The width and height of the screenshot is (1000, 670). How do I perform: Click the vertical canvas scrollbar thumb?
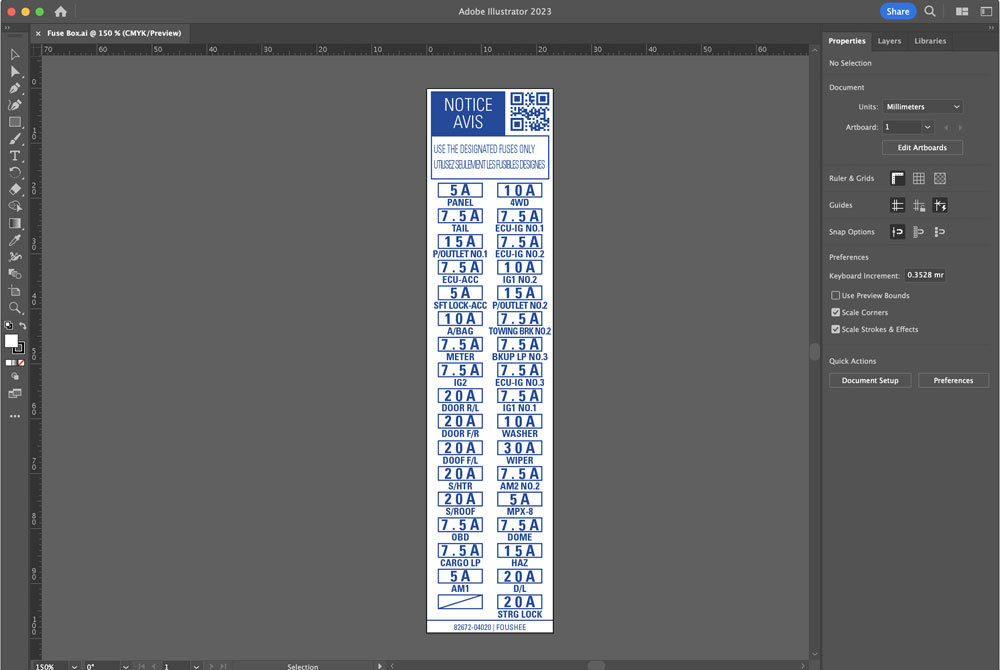click(x=814, y=352)
